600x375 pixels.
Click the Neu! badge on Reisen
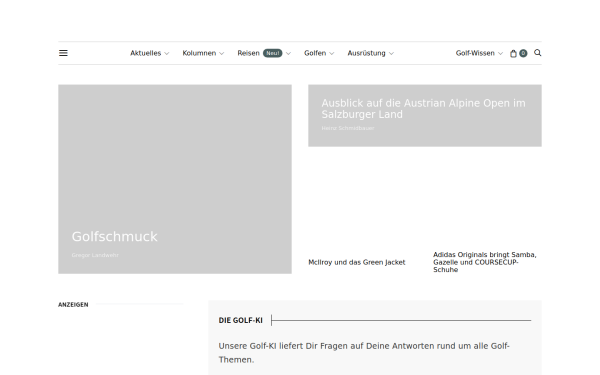pyautogui.click(x=272, y=53)
